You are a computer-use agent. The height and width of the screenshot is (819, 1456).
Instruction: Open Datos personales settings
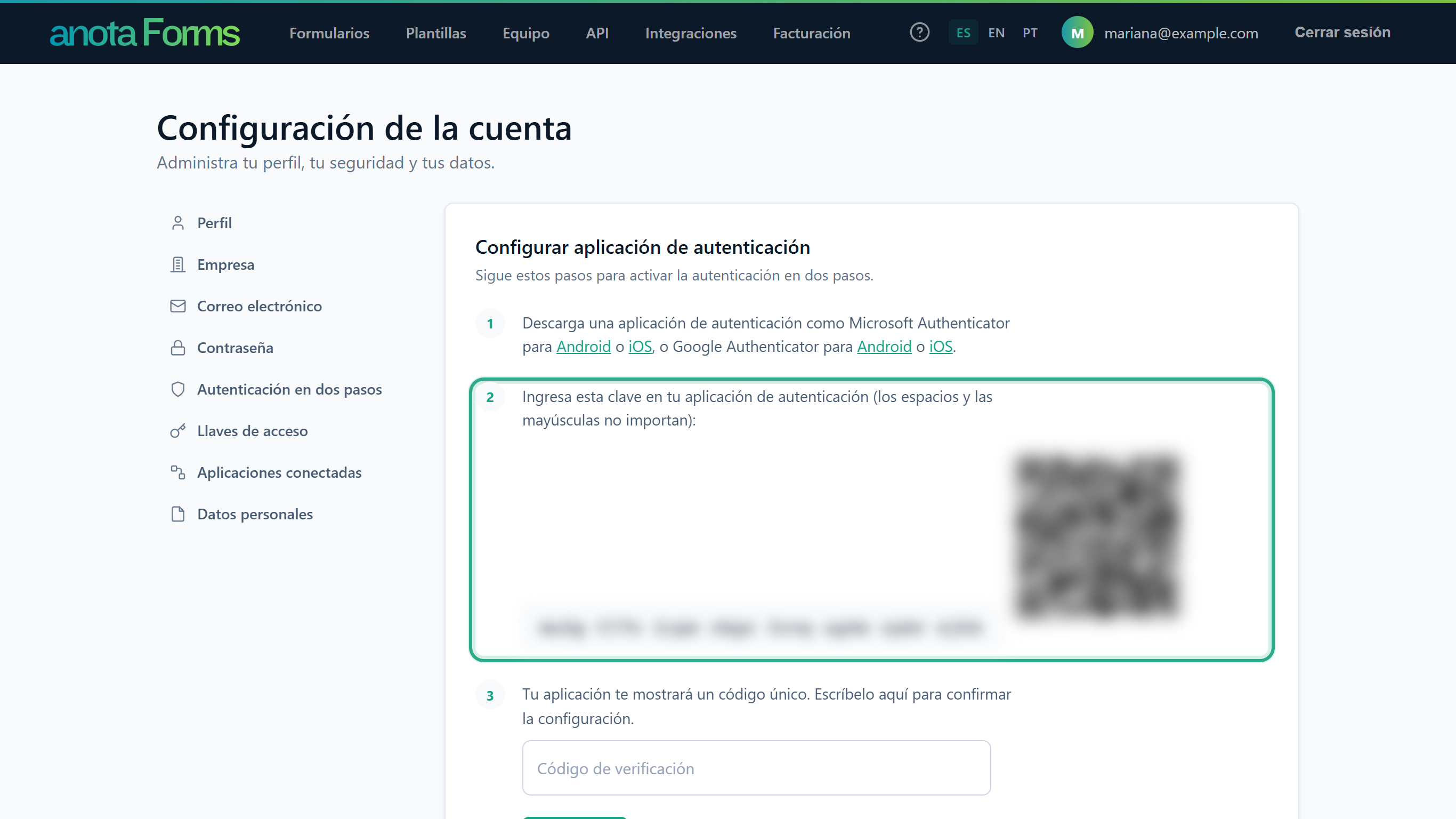(255, 514)
